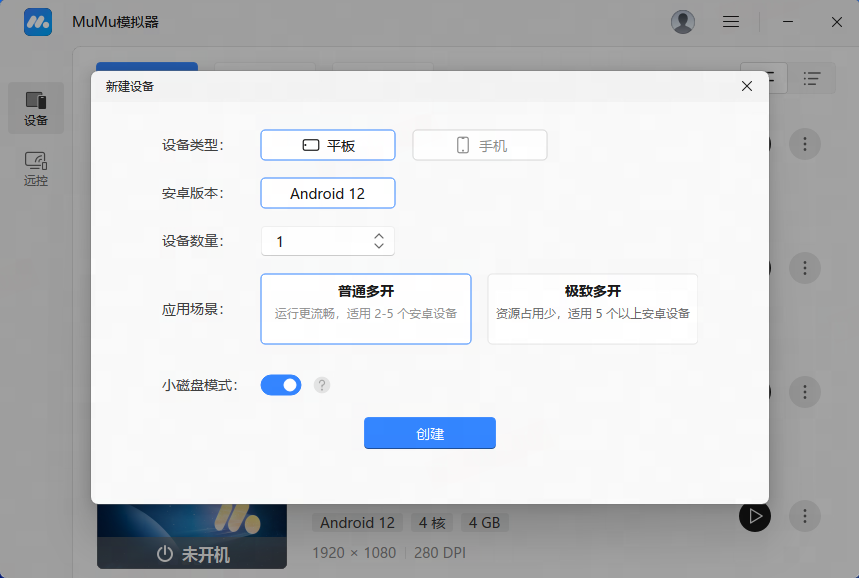Click the MuMu emulator logo icon
This screenshot has width=859, height=578.
(38, 22)
